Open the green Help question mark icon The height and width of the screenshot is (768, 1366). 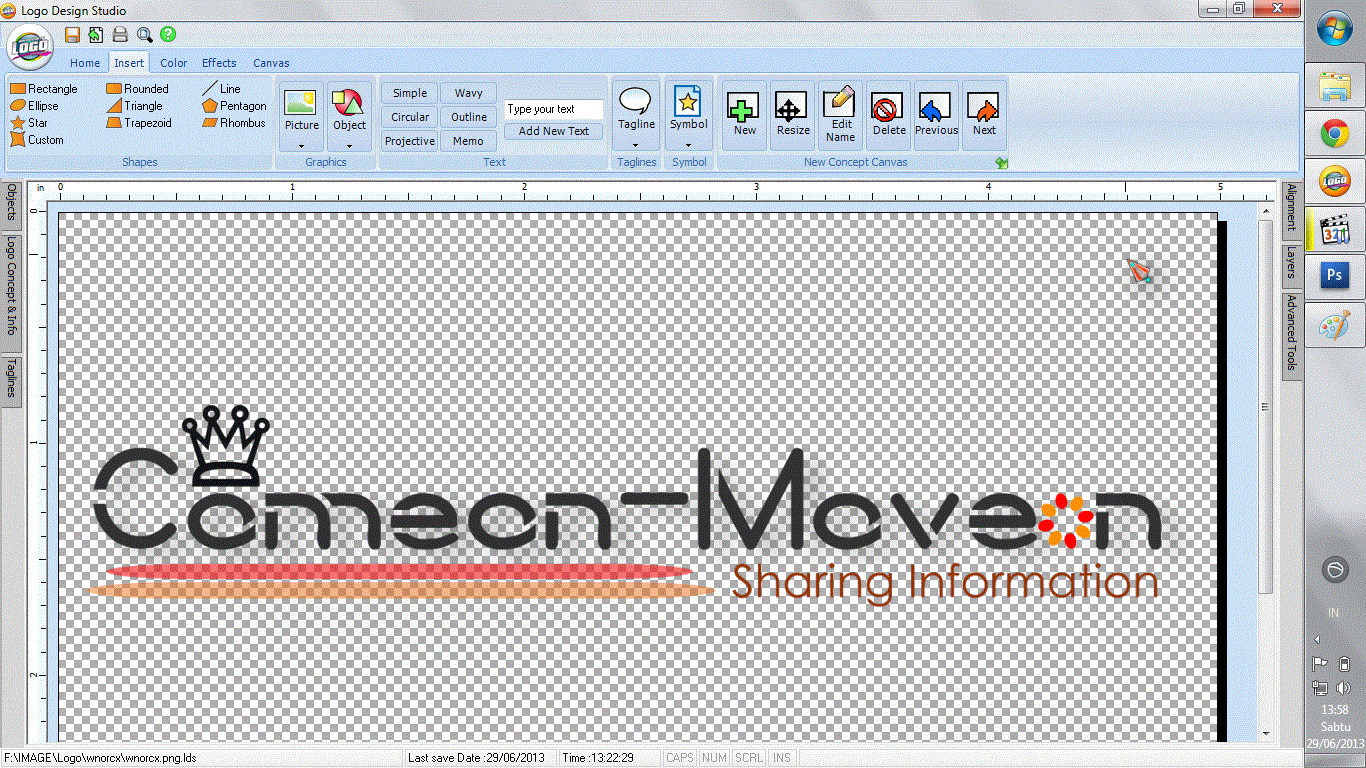168,35
